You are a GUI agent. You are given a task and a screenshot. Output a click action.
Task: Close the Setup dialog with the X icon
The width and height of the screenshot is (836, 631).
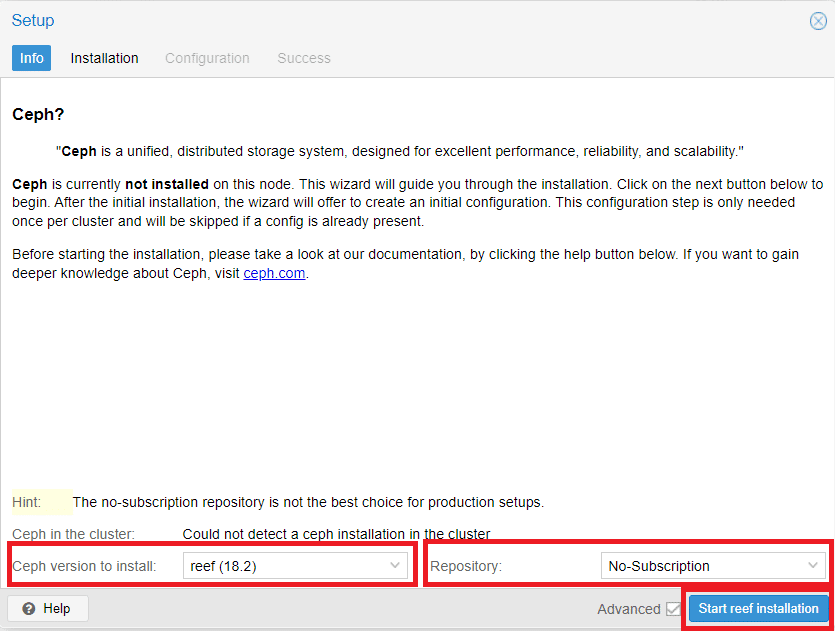[x=818, y=21]
